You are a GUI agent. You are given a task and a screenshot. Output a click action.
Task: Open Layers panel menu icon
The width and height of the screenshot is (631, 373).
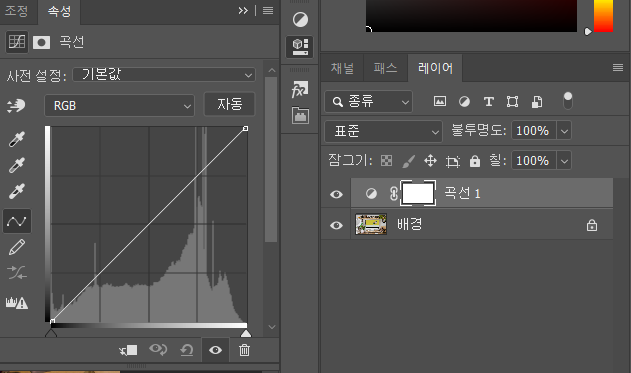(618, 68)
